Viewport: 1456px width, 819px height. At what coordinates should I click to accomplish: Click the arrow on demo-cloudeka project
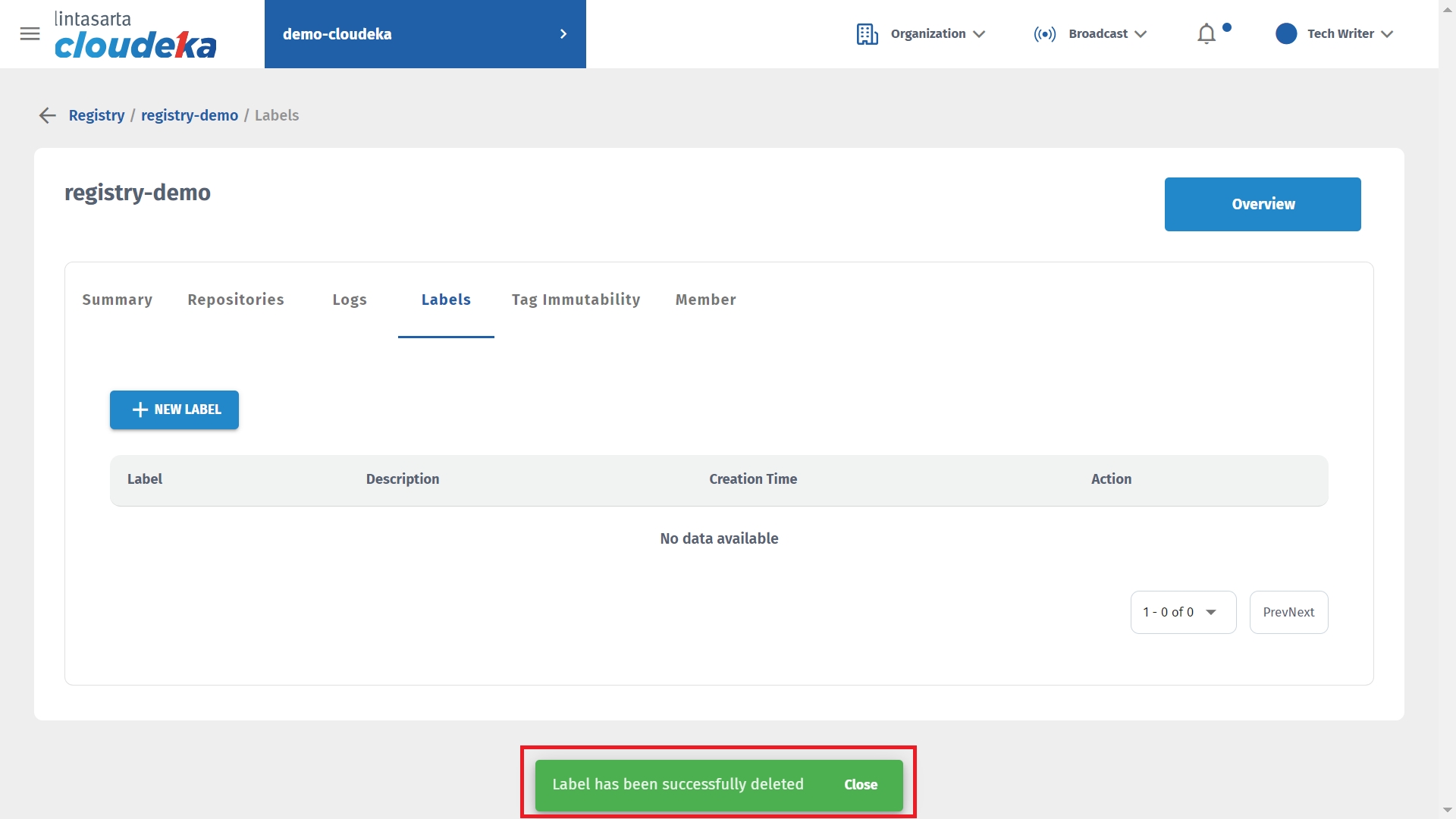pos(563,34)
